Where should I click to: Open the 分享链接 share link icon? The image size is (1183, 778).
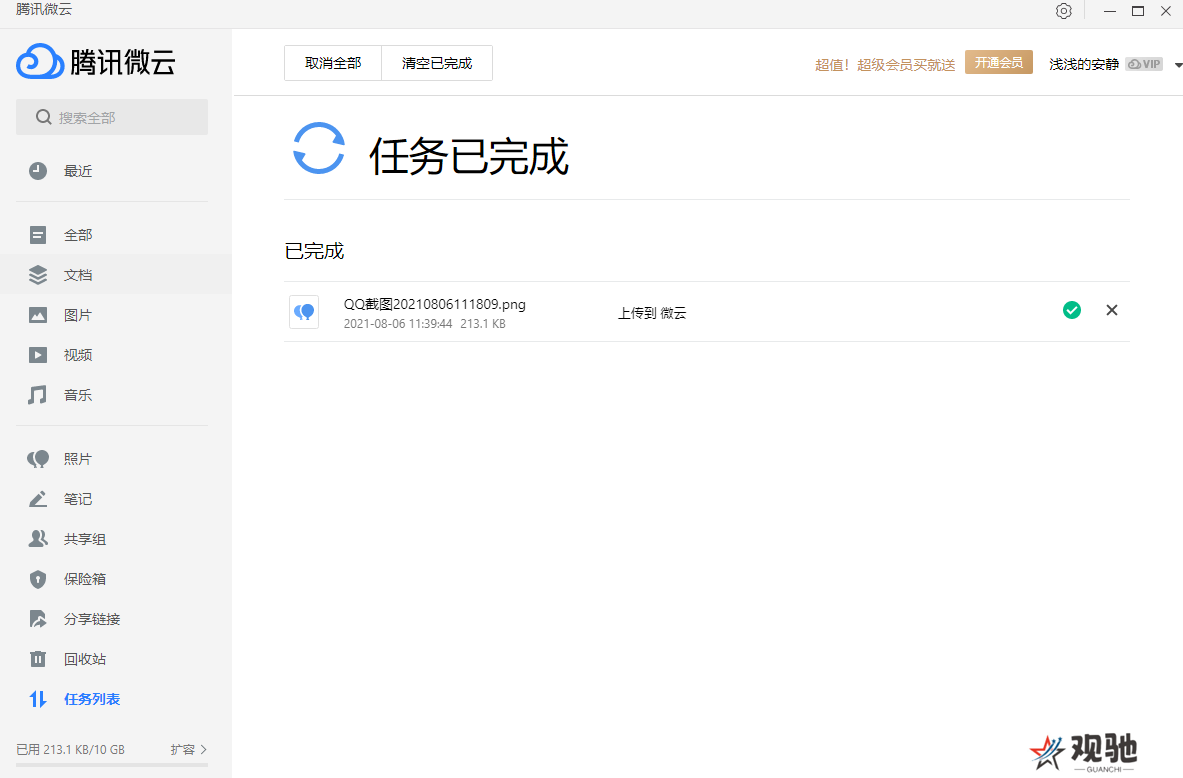(38, 619)
